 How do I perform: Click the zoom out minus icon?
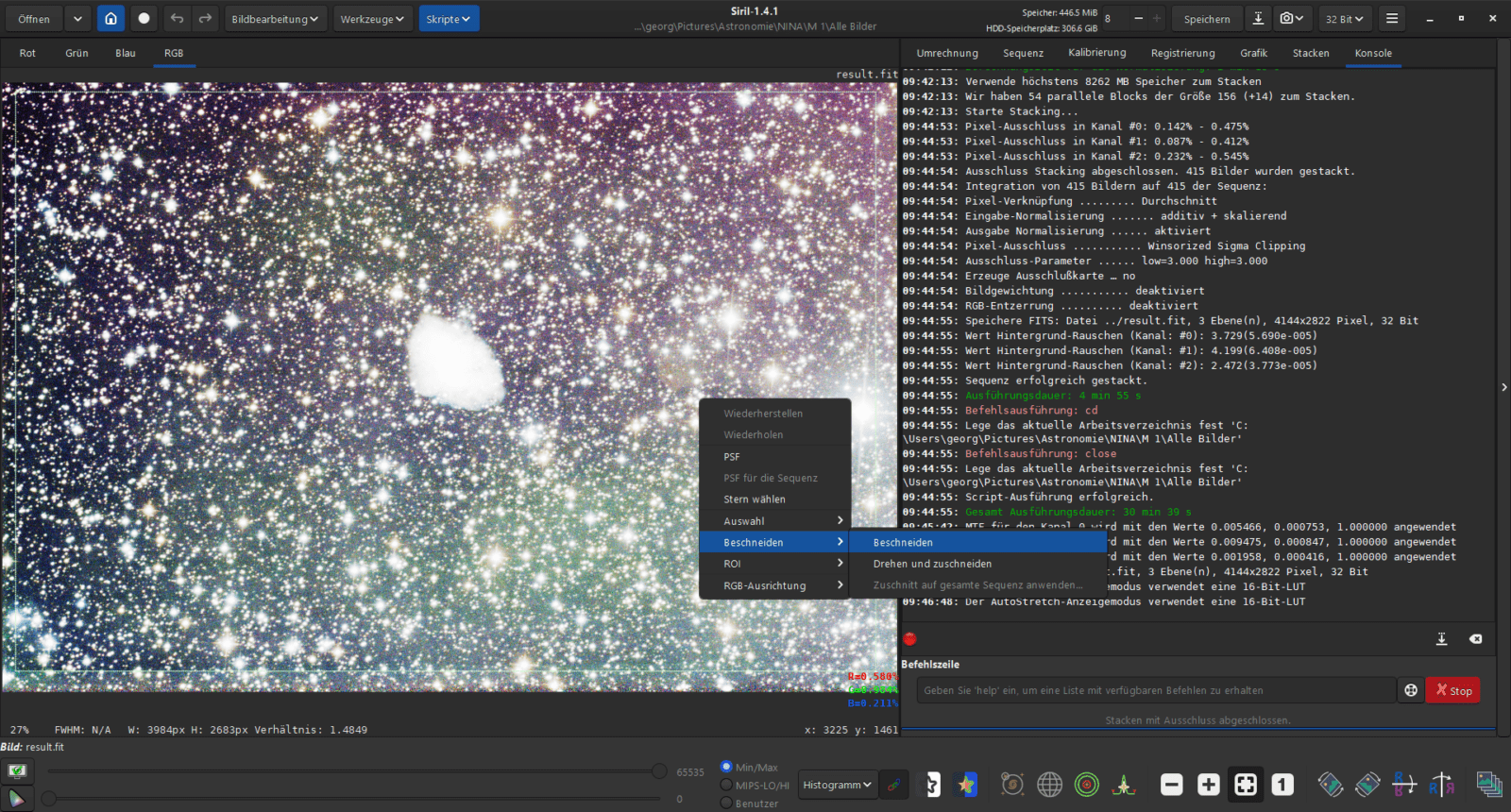(x=1171, y=785)
